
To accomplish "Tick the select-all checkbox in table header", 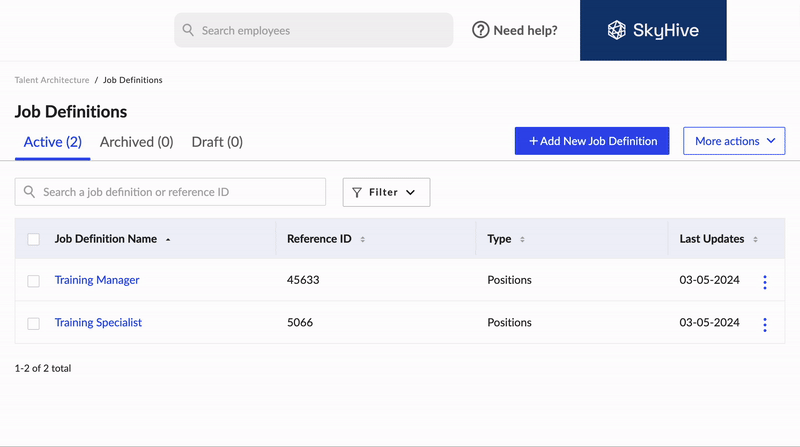I will (x=34, y=239).
